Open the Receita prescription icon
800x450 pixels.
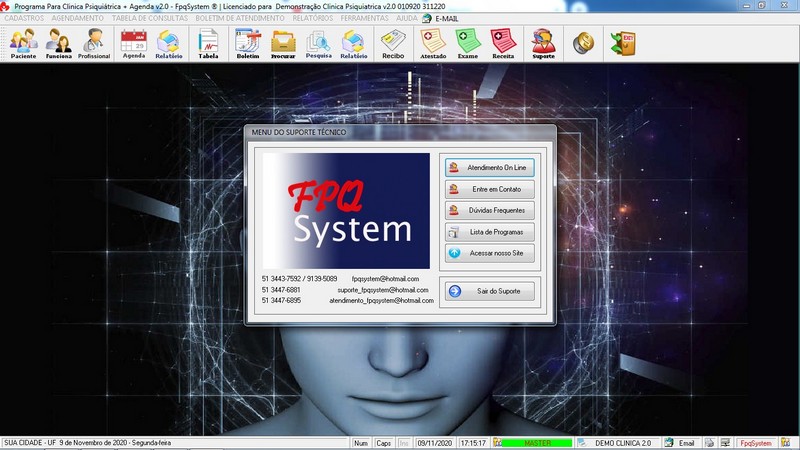pyautogui.click(x=503, y=44)
